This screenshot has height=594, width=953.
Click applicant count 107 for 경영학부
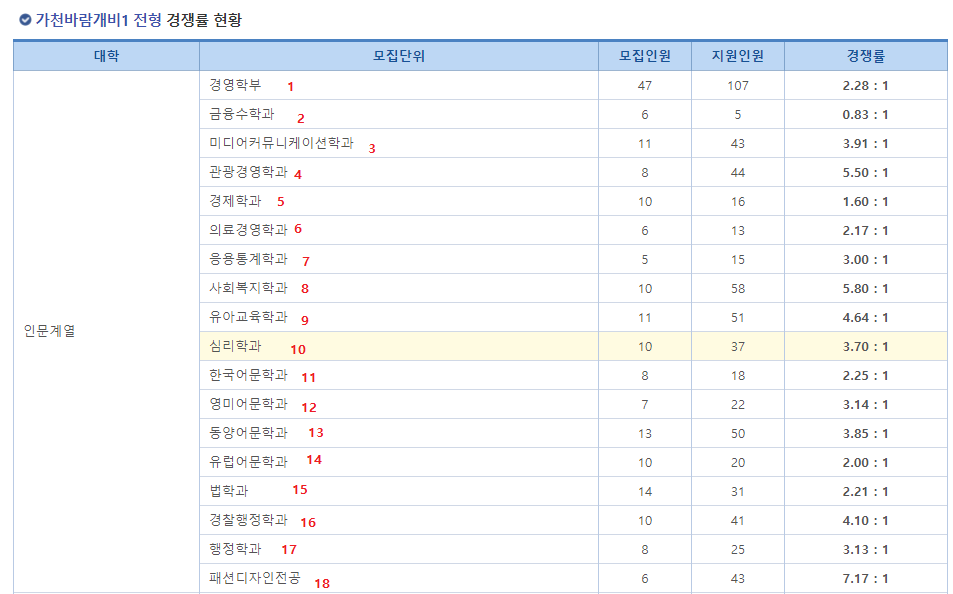pyautogui.click(x=738, y=86)
